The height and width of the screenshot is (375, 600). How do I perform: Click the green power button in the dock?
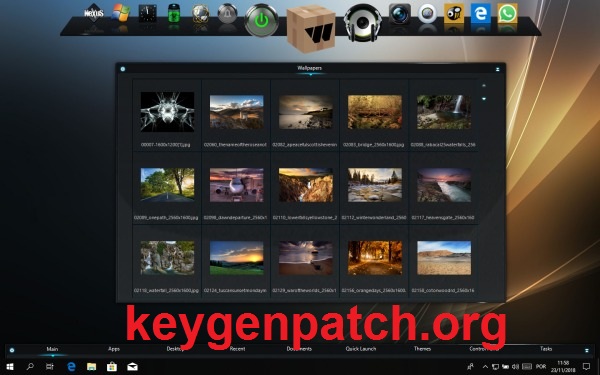click(x=261, y=20)
